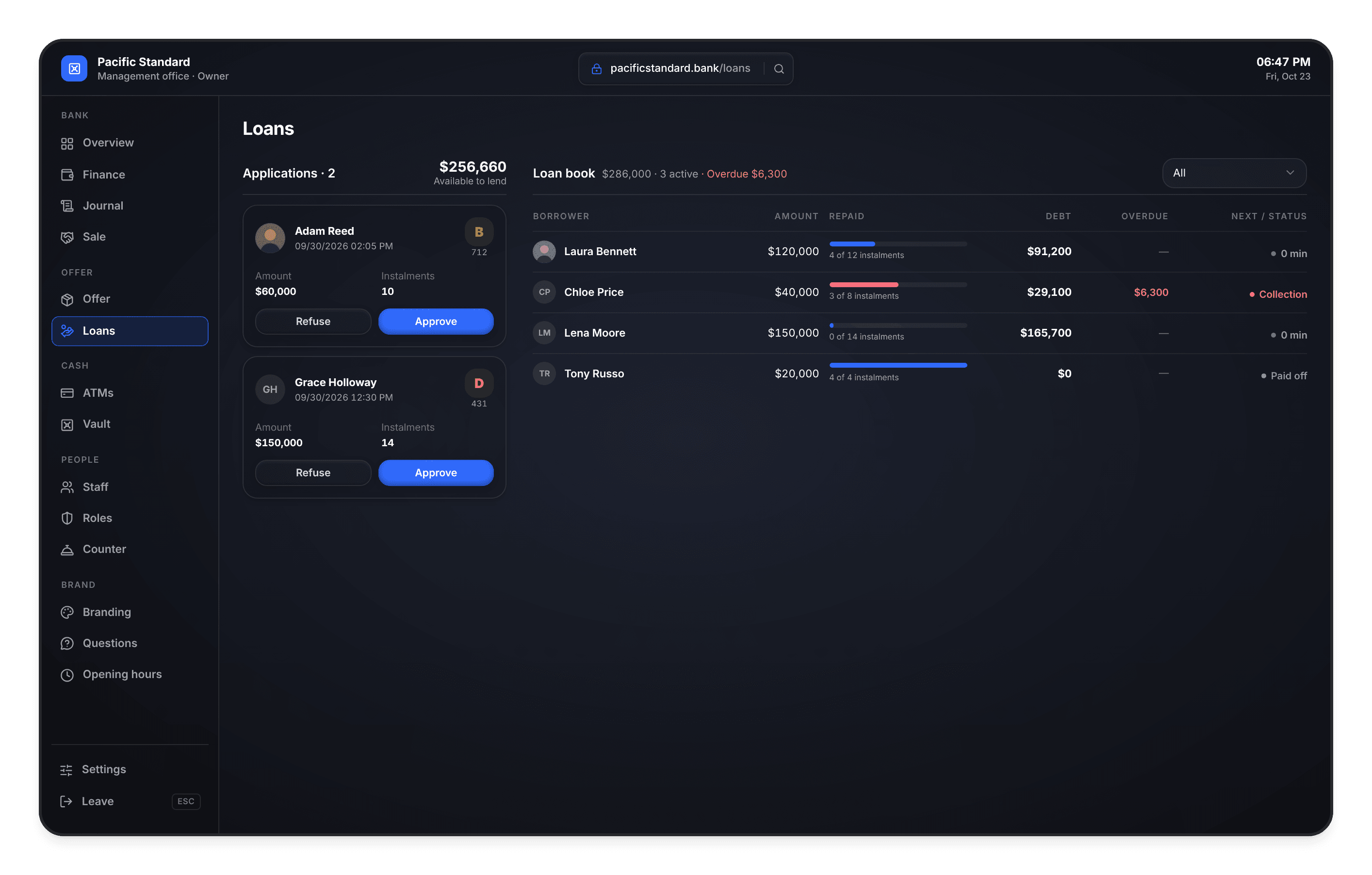Click the Finance wallet icon
Viewport: 1372px width, 875px height.
67,175
